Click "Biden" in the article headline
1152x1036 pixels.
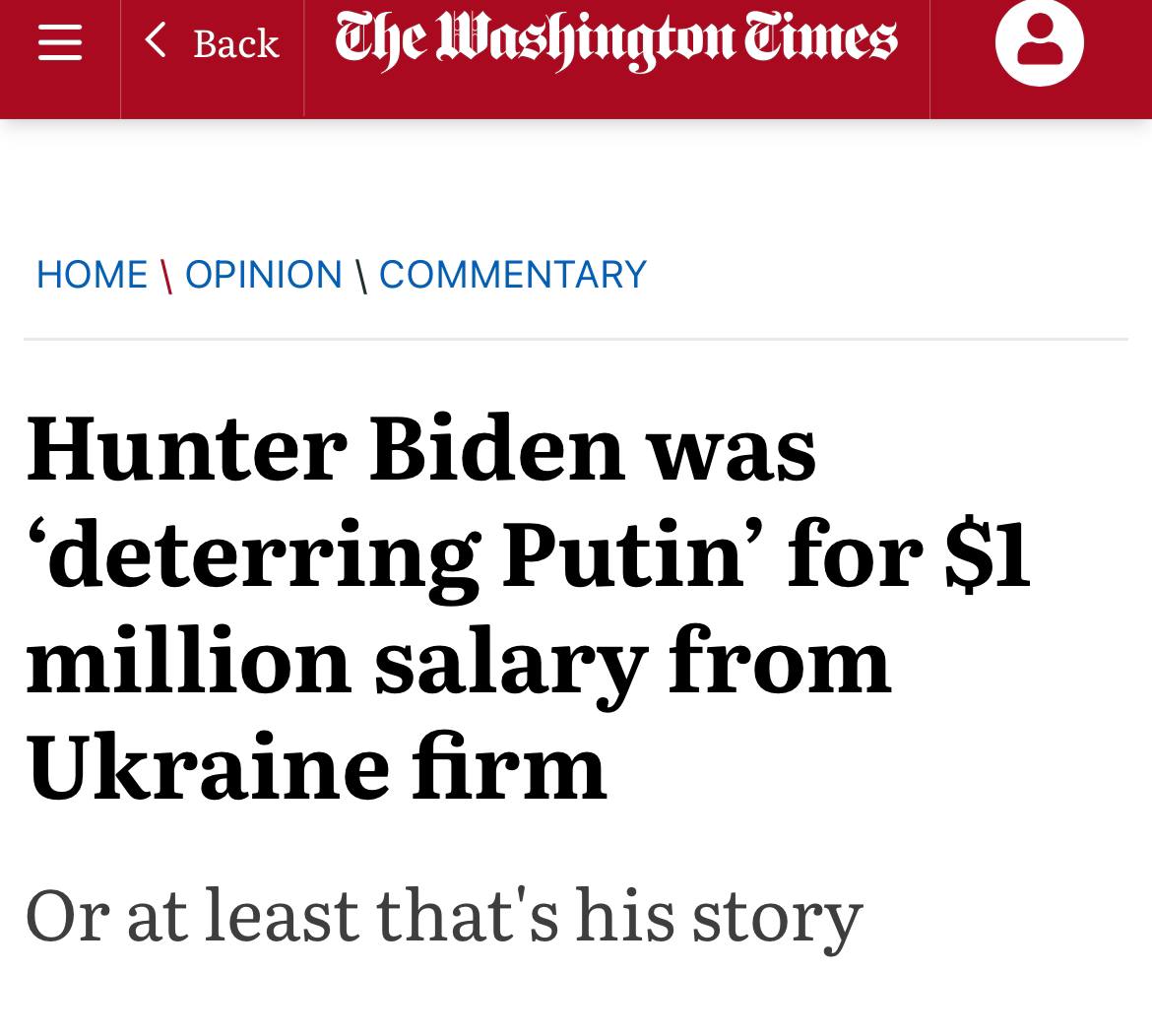point(497,448)
